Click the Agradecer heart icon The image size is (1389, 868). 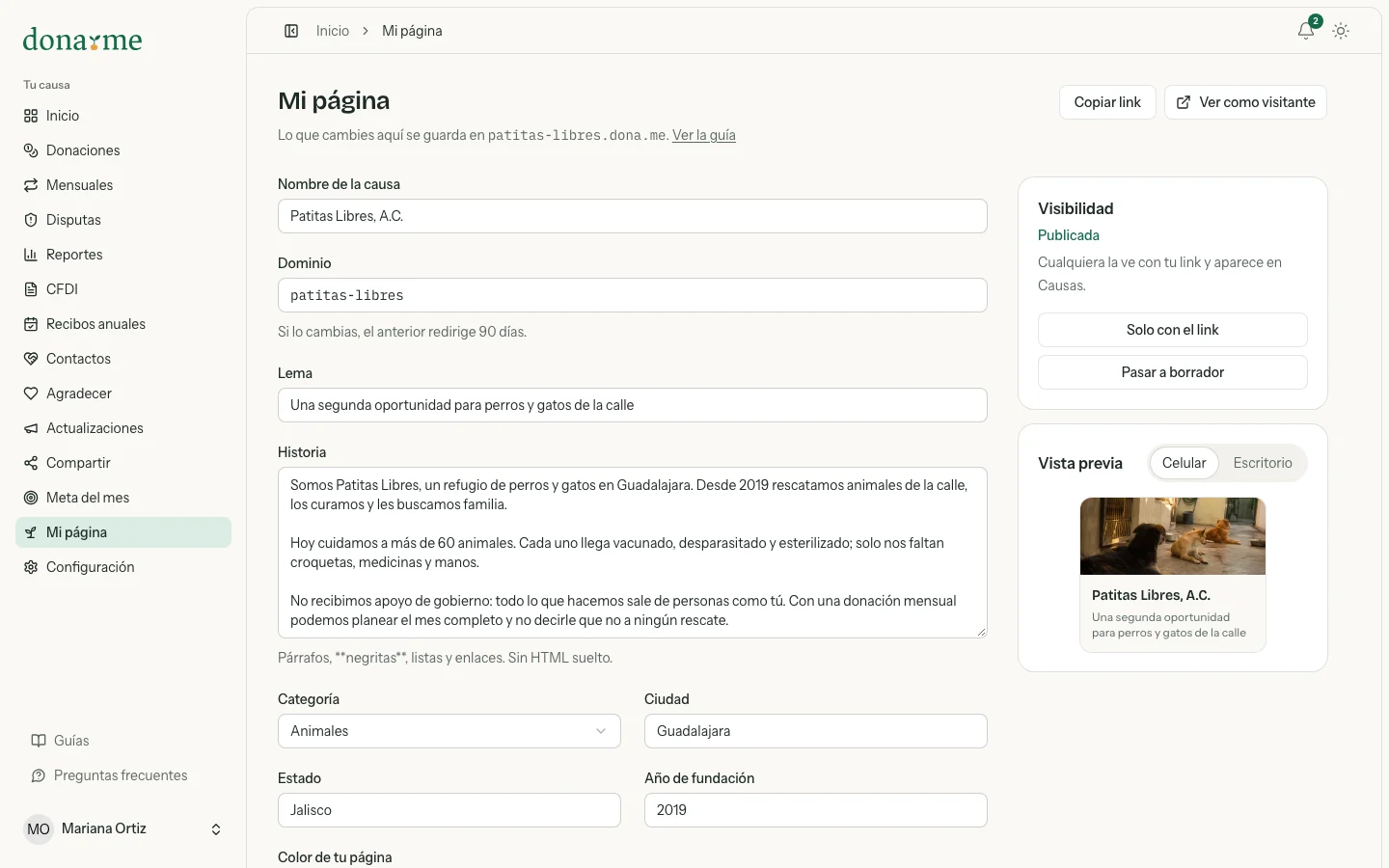tap(31, 393)
